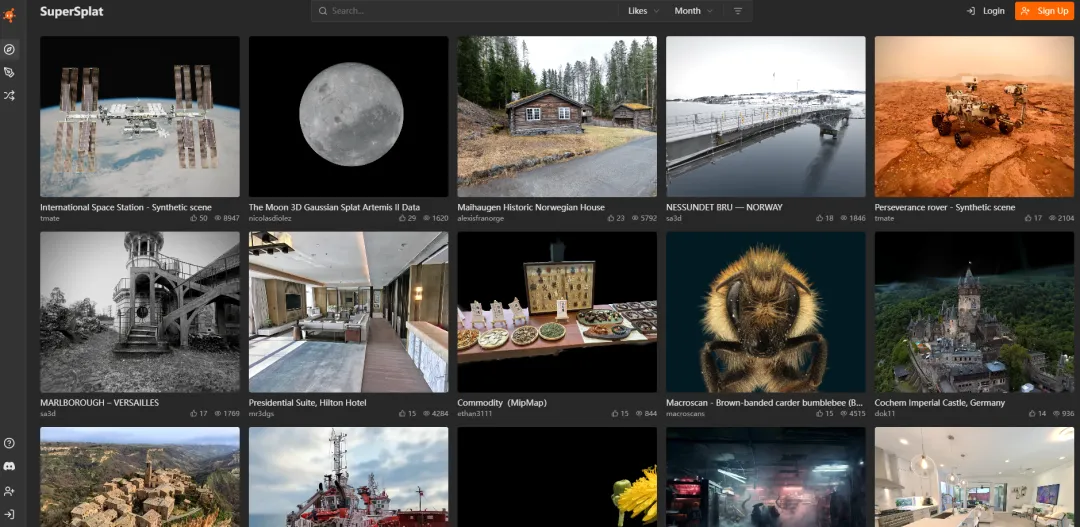Click title 'Cochem Imperial Castle, Germany'
The image size is (1080, 527).
coord(939,402)
